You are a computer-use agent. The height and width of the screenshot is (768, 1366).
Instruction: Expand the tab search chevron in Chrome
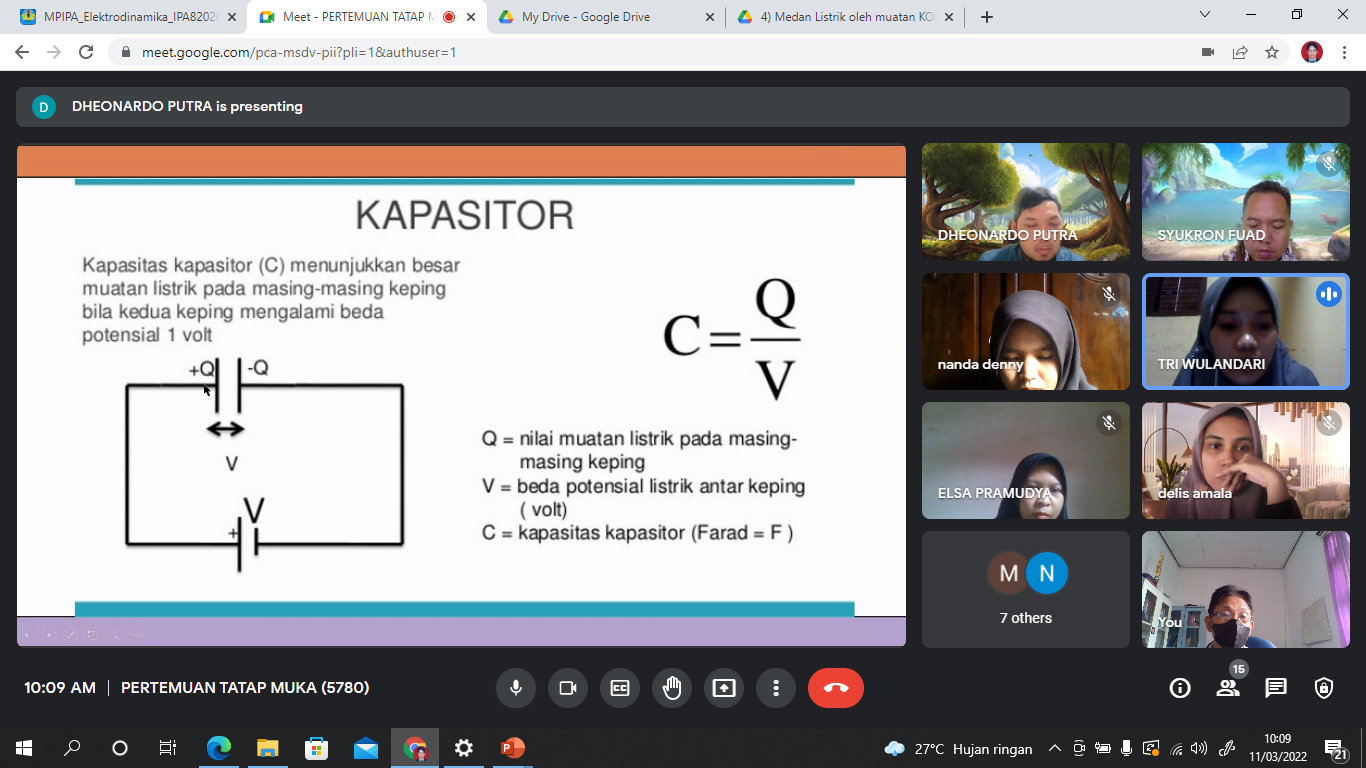[x=1205, y=15]
